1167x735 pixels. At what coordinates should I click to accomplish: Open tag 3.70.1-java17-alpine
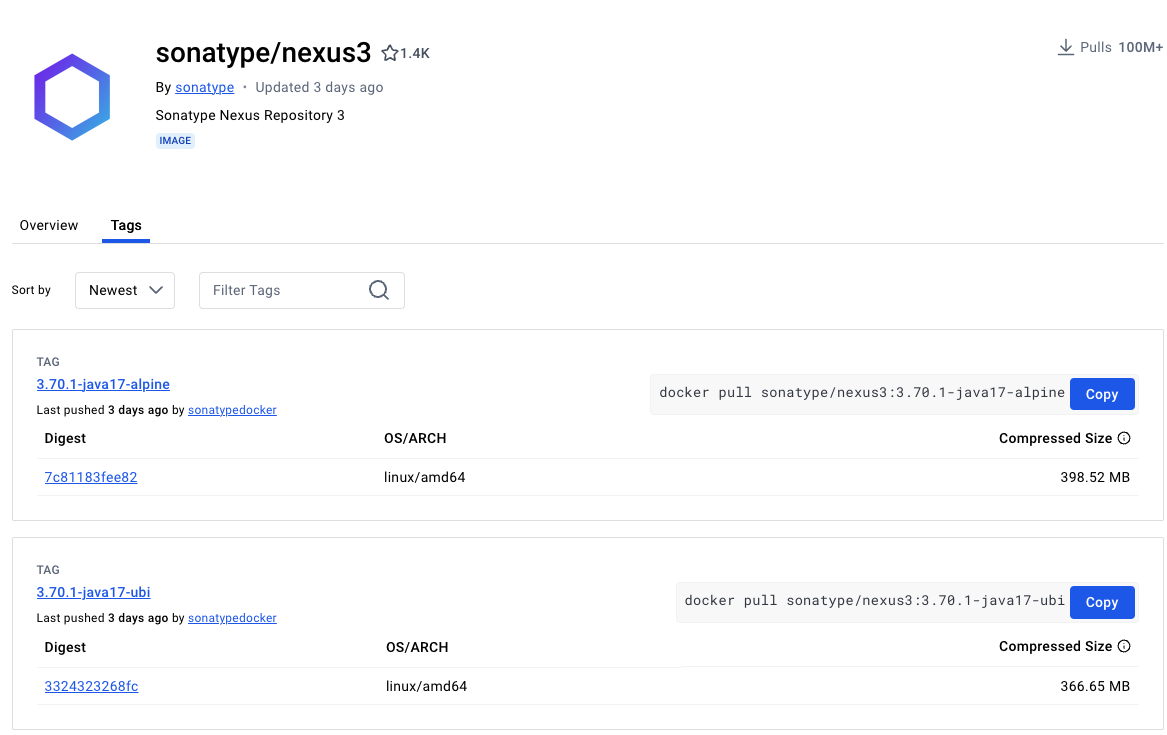pyautogui.click(x=103, y=384)
